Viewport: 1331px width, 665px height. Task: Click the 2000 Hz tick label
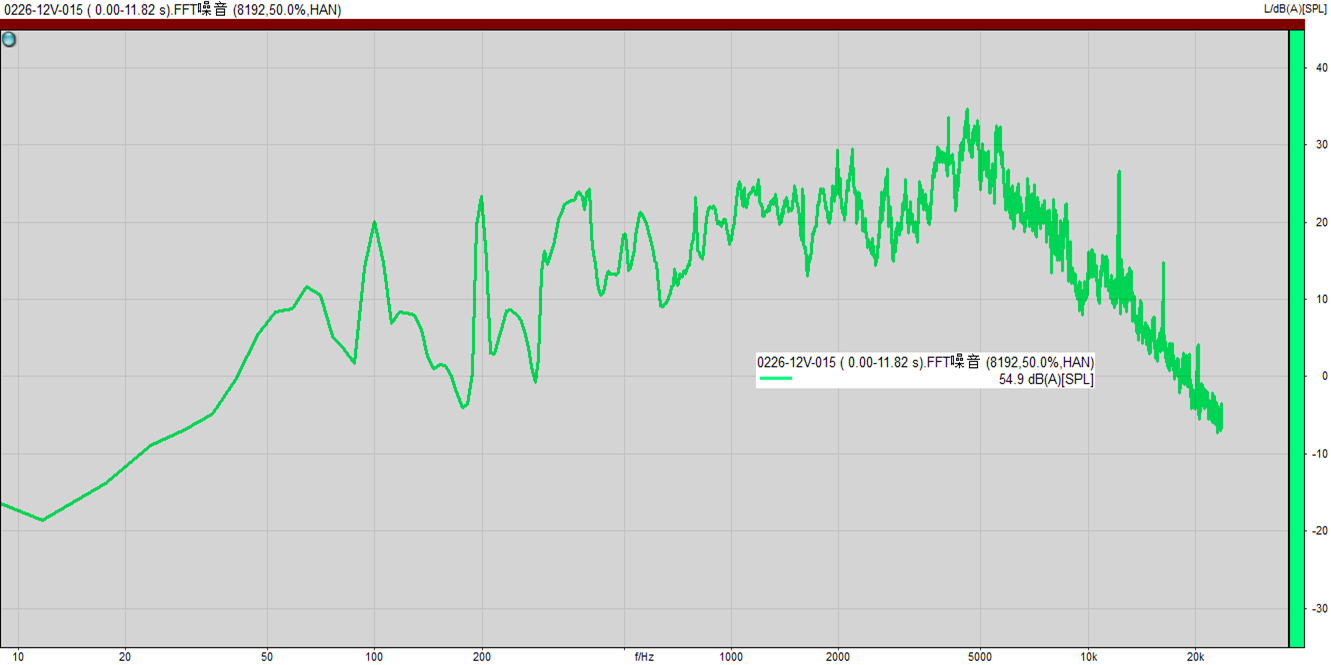(x=838, y=657)
